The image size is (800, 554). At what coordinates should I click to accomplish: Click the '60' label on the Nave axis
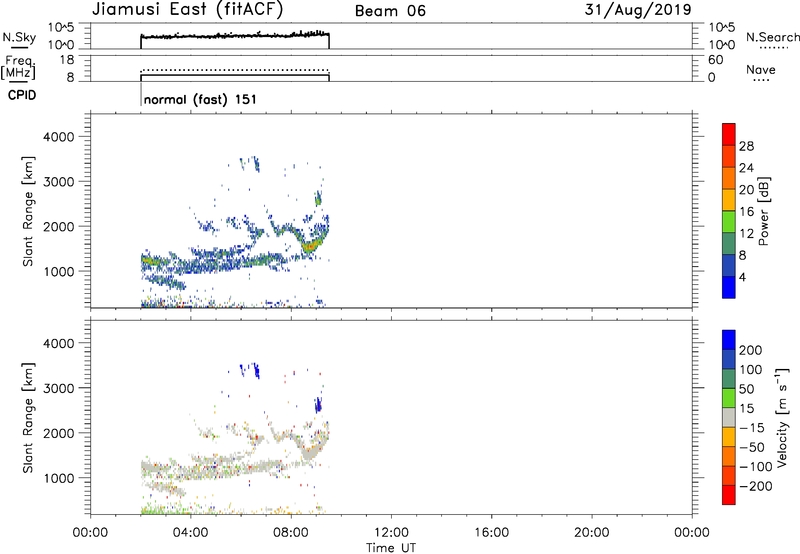(x=715, y=60)
